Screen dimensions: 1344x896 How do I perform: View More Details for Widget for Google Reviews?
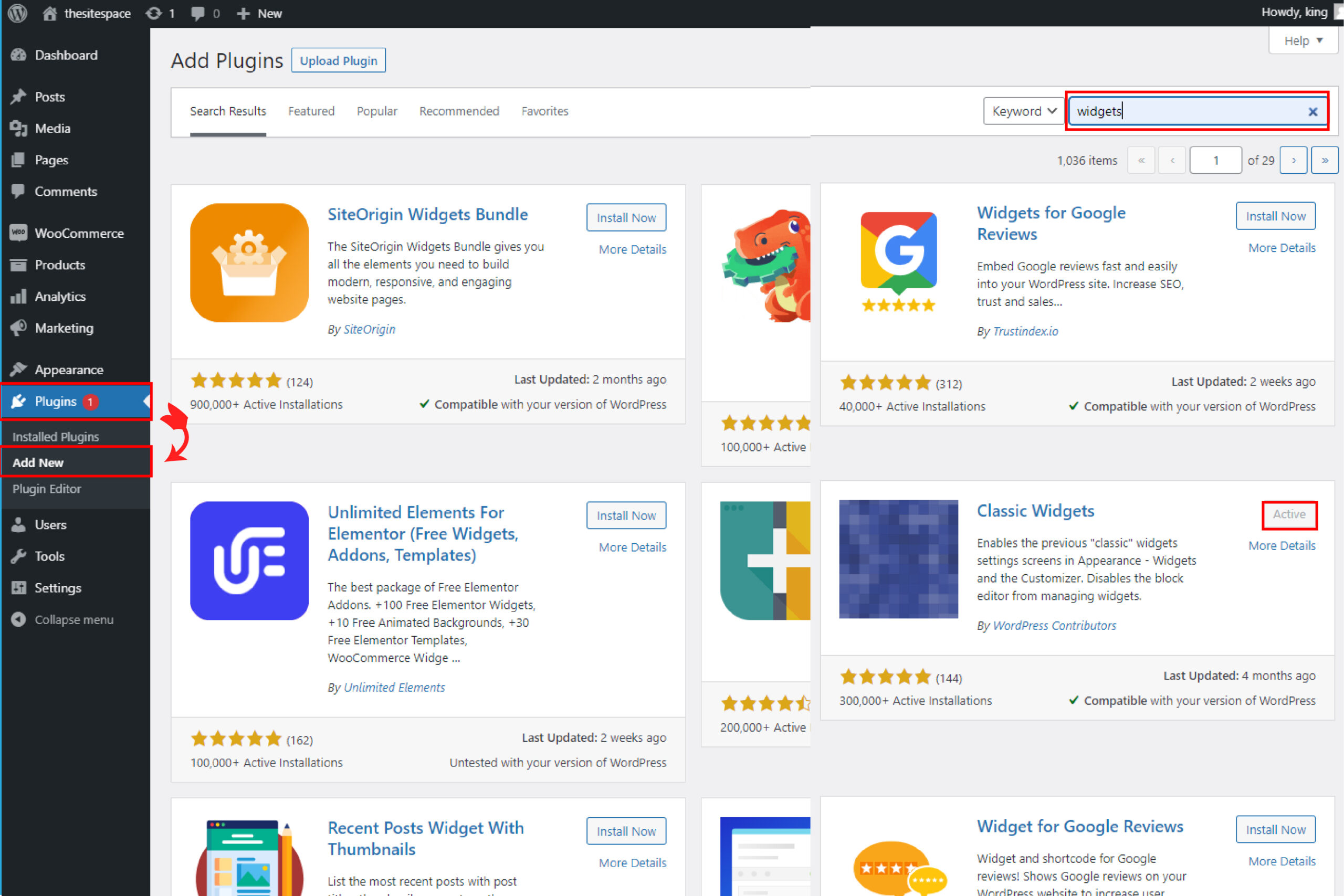[1282, 861]
